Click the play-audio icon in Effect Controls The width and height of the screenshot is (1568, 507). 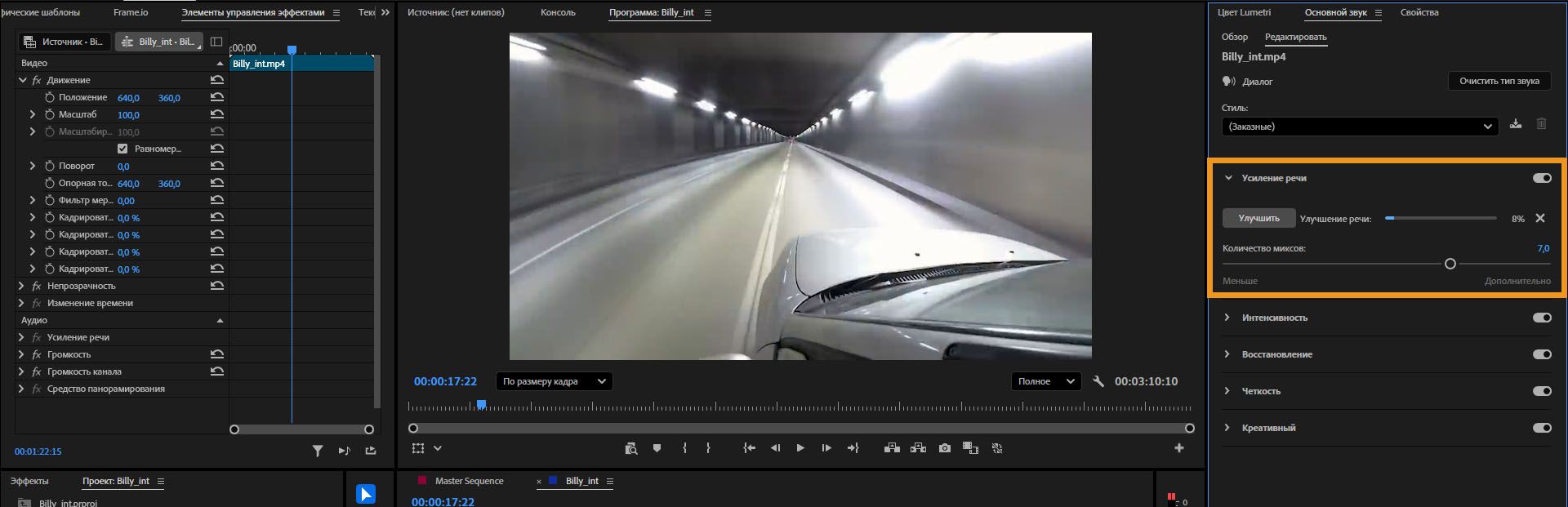tap(344, 451)
